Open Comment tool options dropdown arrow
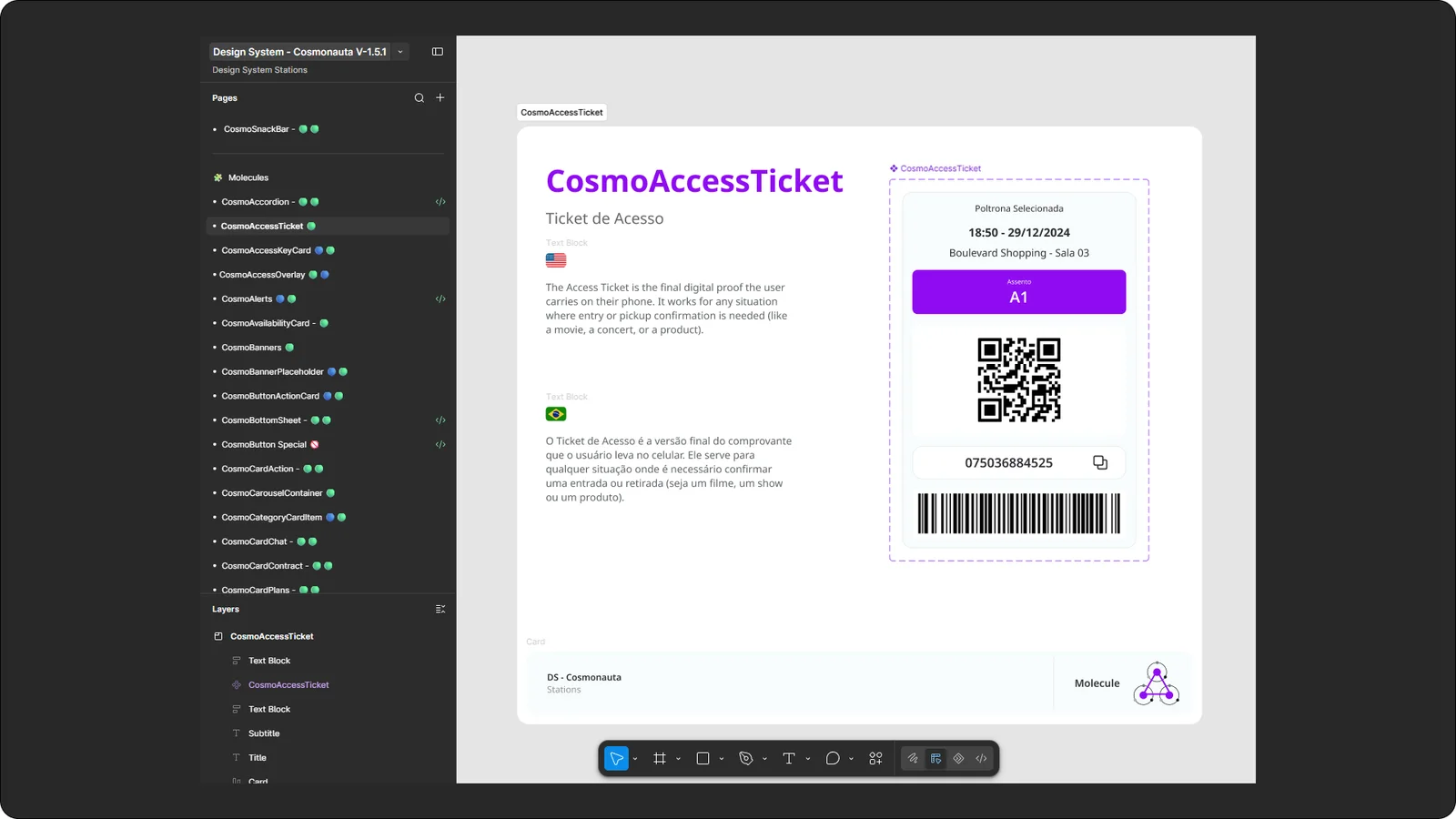Screen dimensions: 1456x819 (x=851, y=759)
